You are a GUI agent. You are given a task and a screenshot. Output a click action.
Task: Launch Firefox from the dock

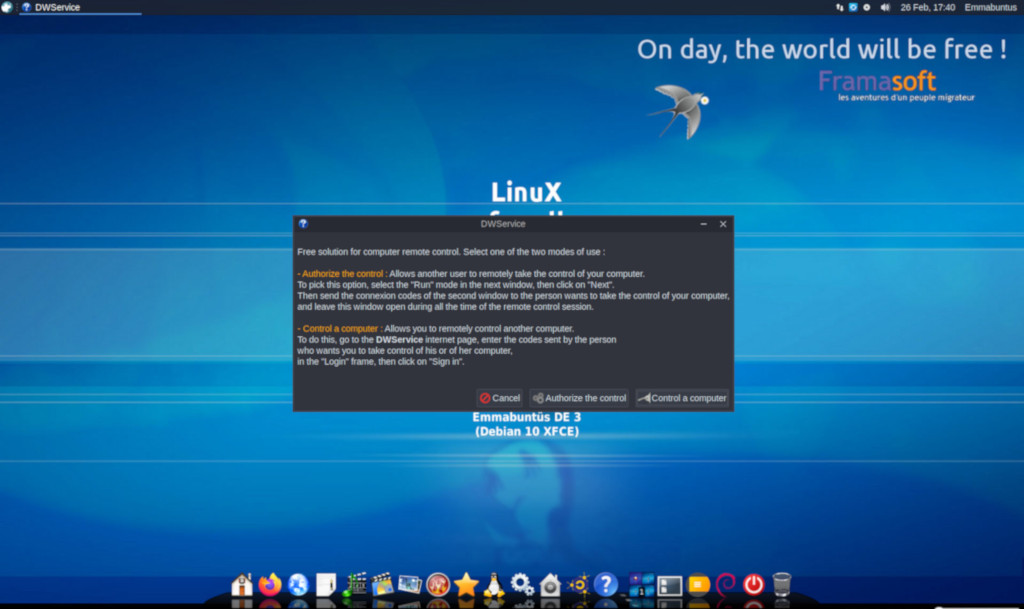(270, 584)
